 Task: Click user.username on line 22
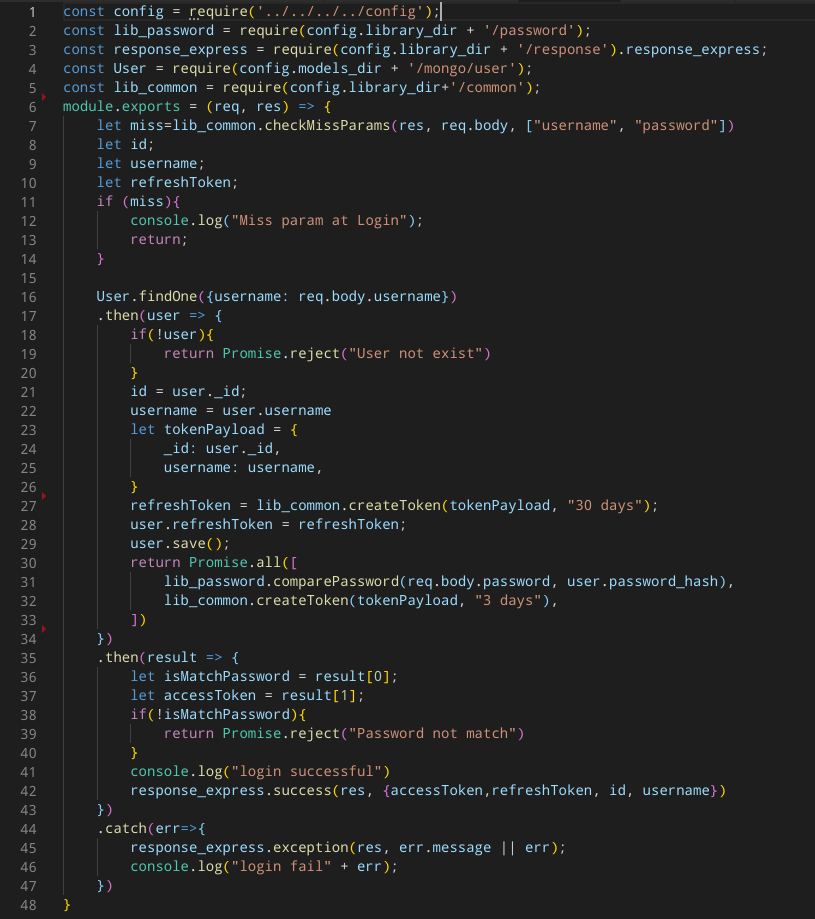277,410
